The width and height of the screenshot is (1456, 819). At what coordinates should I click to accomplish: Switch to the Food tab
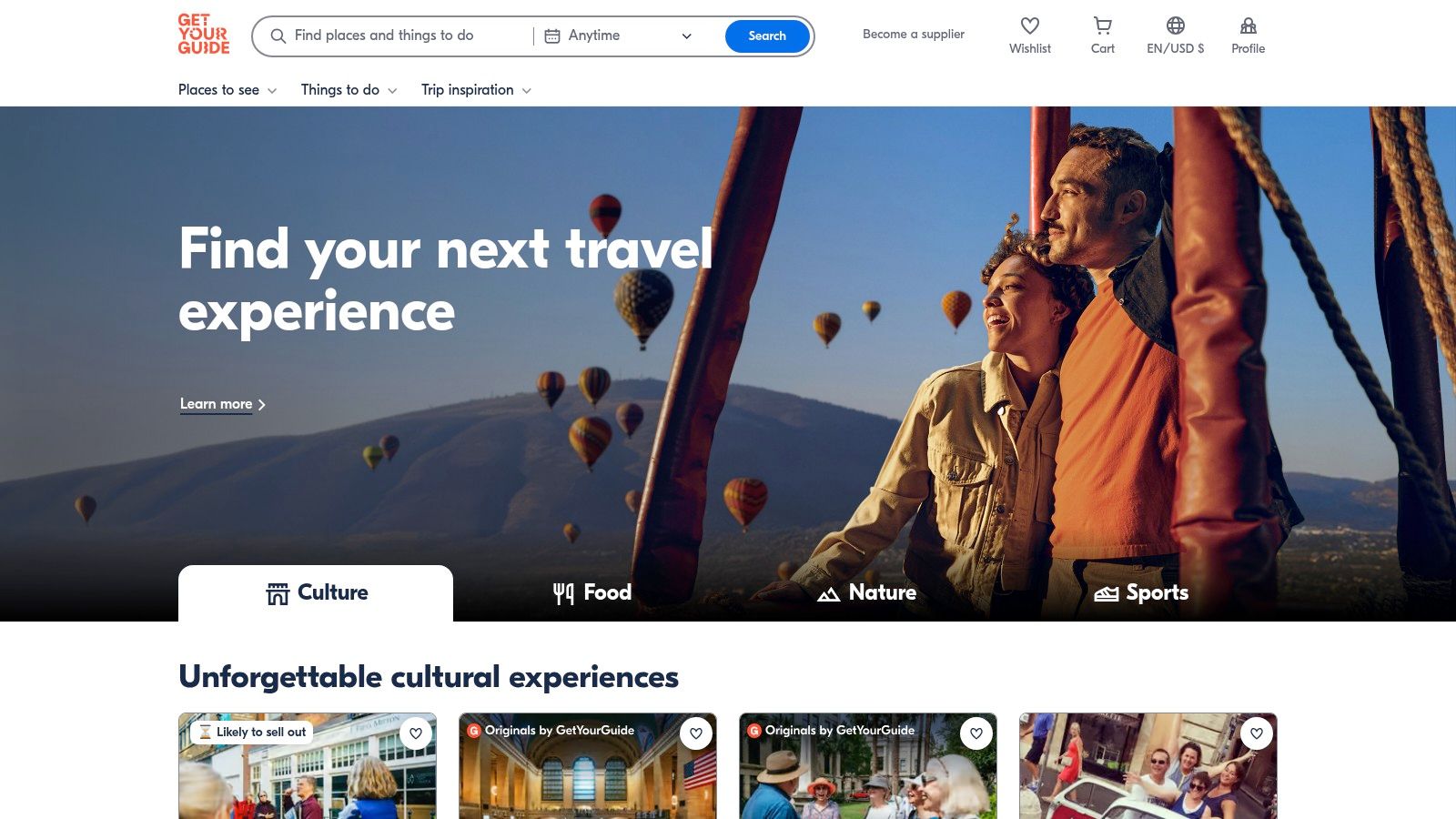(x=591, y=593)
